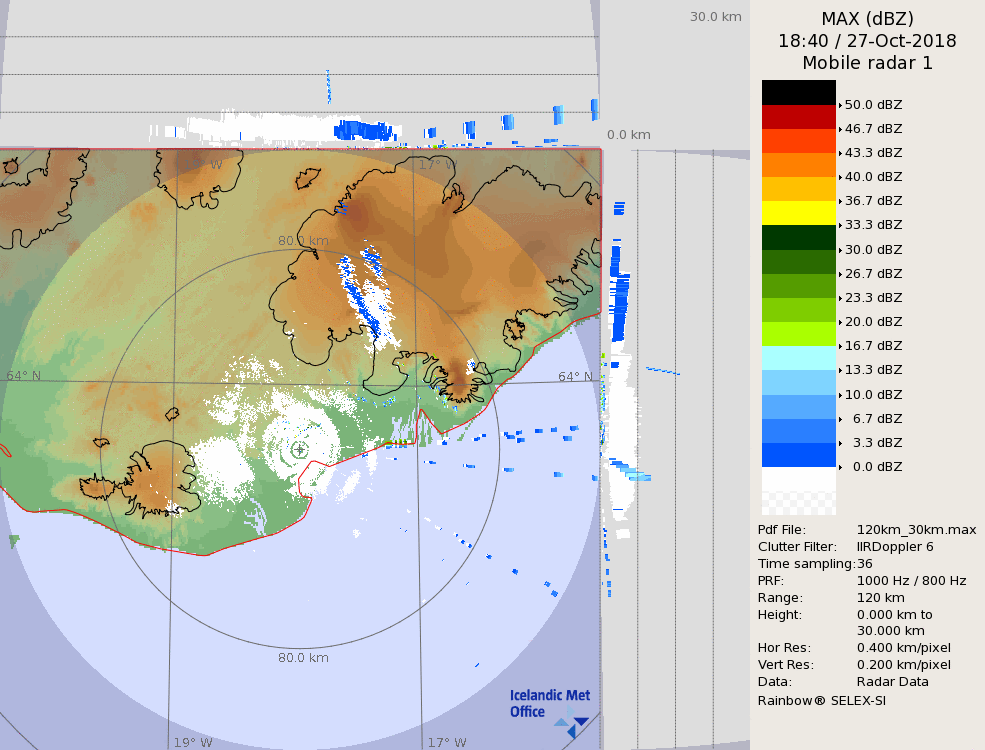Screen dimensions: 985x750
Task: Click the radar center crosshair marker
Action: [299, 450]
